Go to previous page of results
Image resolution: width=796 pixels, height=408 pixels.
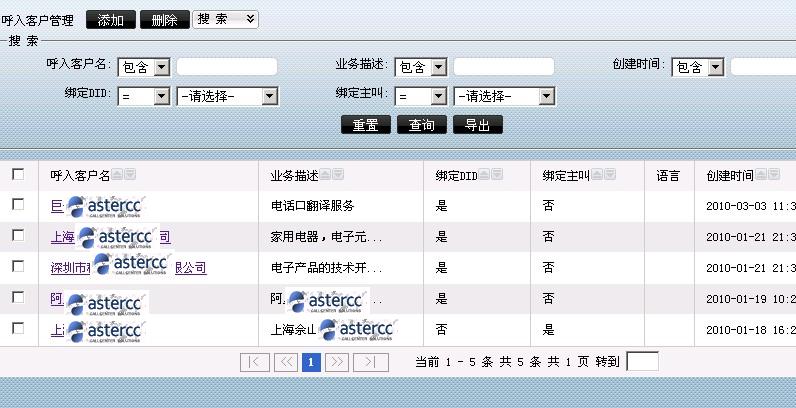tap(286, 362)
